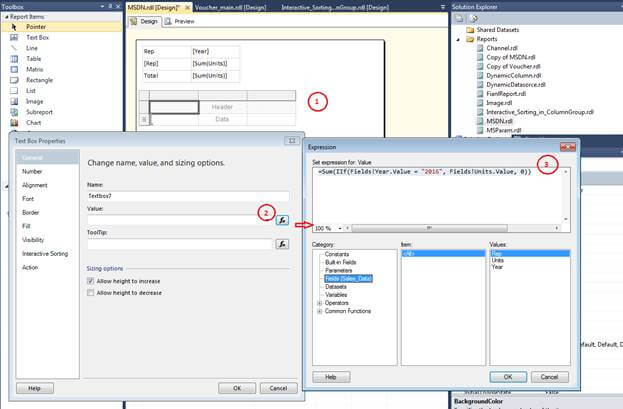The image size is (623, 409).
Task: Select the Chart report item
Action: coord(33,123)
